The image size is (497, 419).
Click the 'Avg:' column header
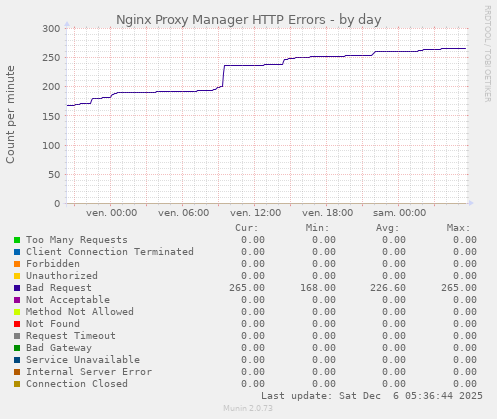387,228
